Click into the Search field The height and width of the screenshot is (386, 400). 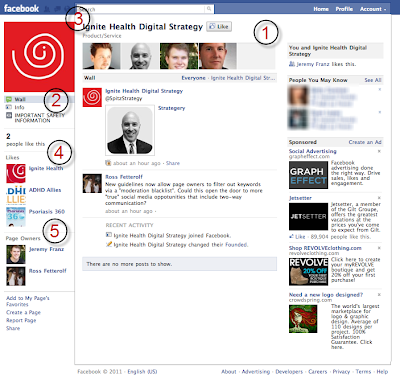point(141,9)
